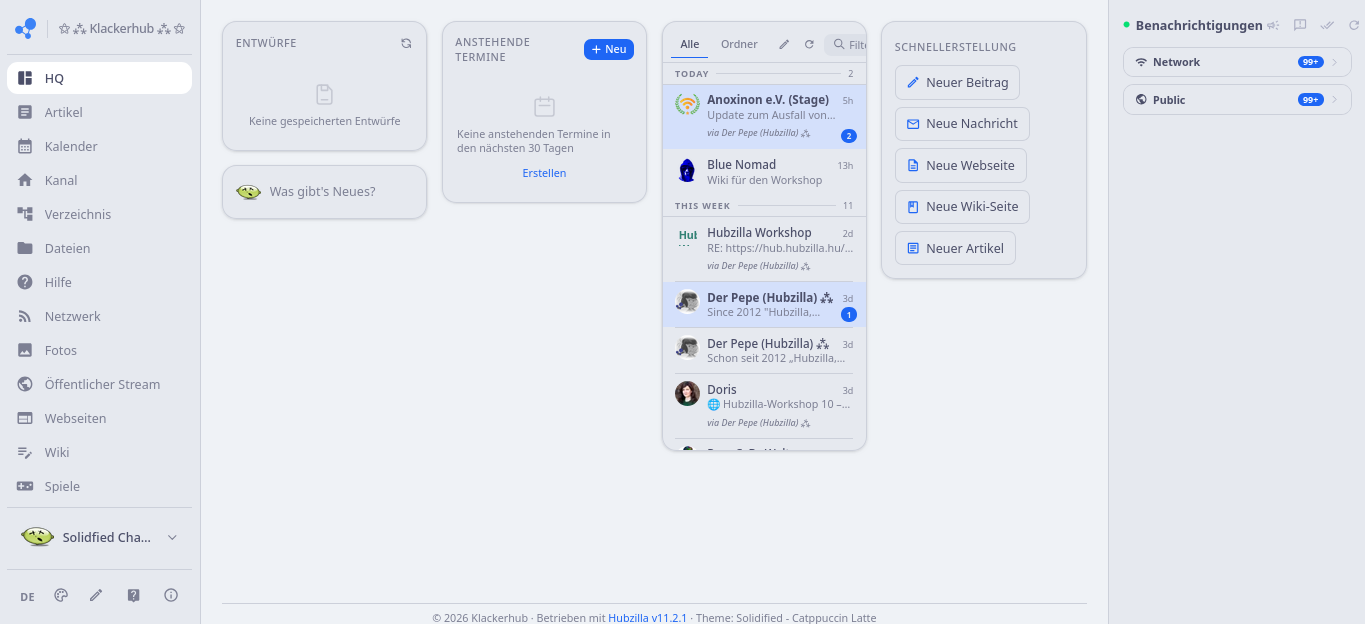The height and width of the screenshot is (624, 1365).
Task: Open the Blue Nomad message
Action: click(764, 172)
